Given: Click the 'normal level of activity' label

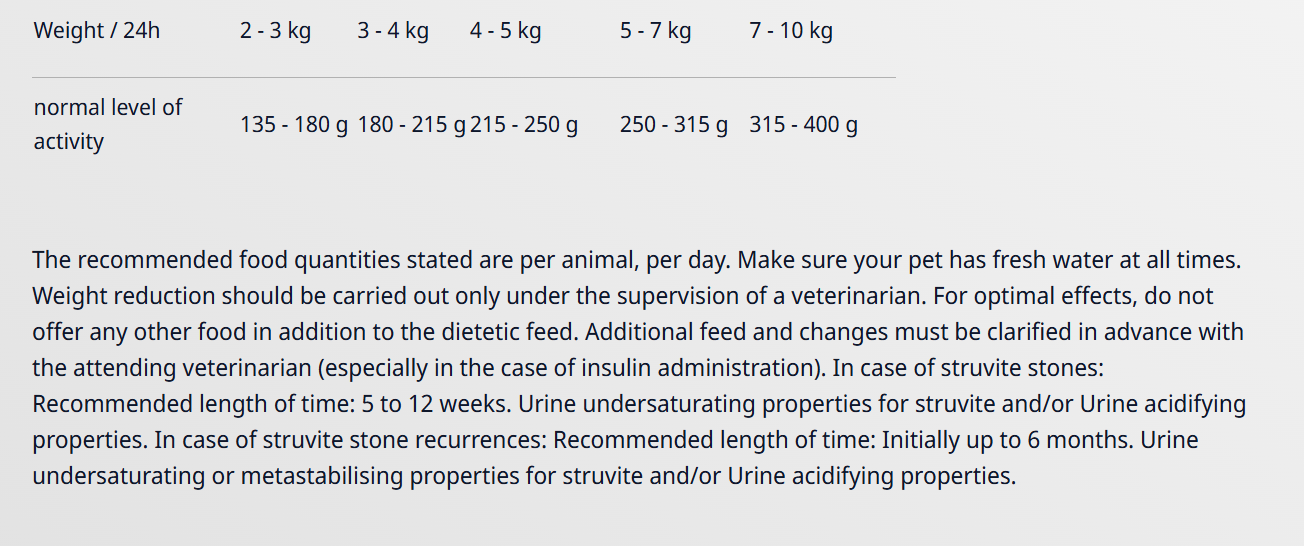Looking at the screenshot, I should (x=108, y=124).
